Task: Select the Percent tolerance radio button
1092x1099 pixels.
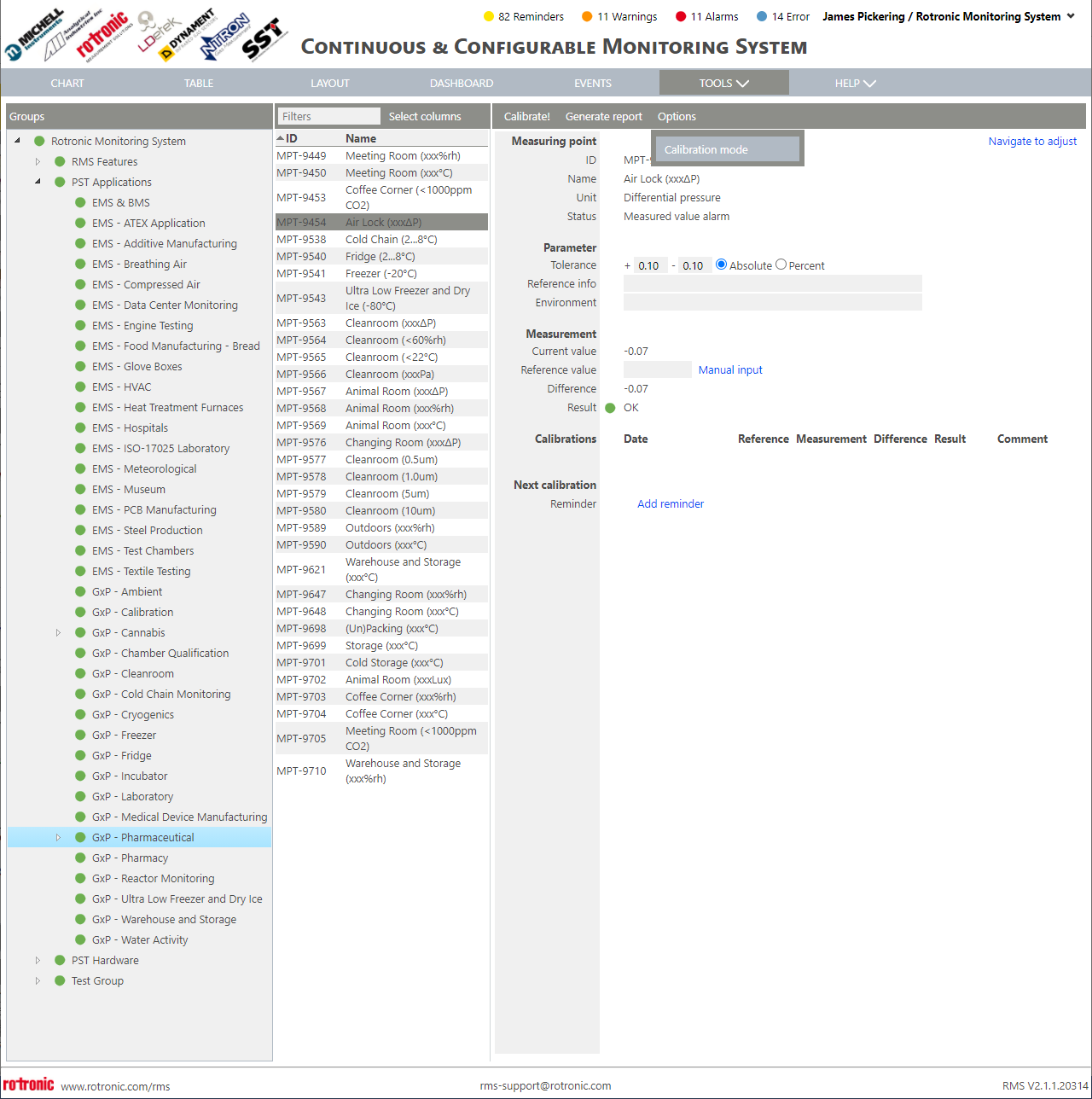Action: pos(781,265)
